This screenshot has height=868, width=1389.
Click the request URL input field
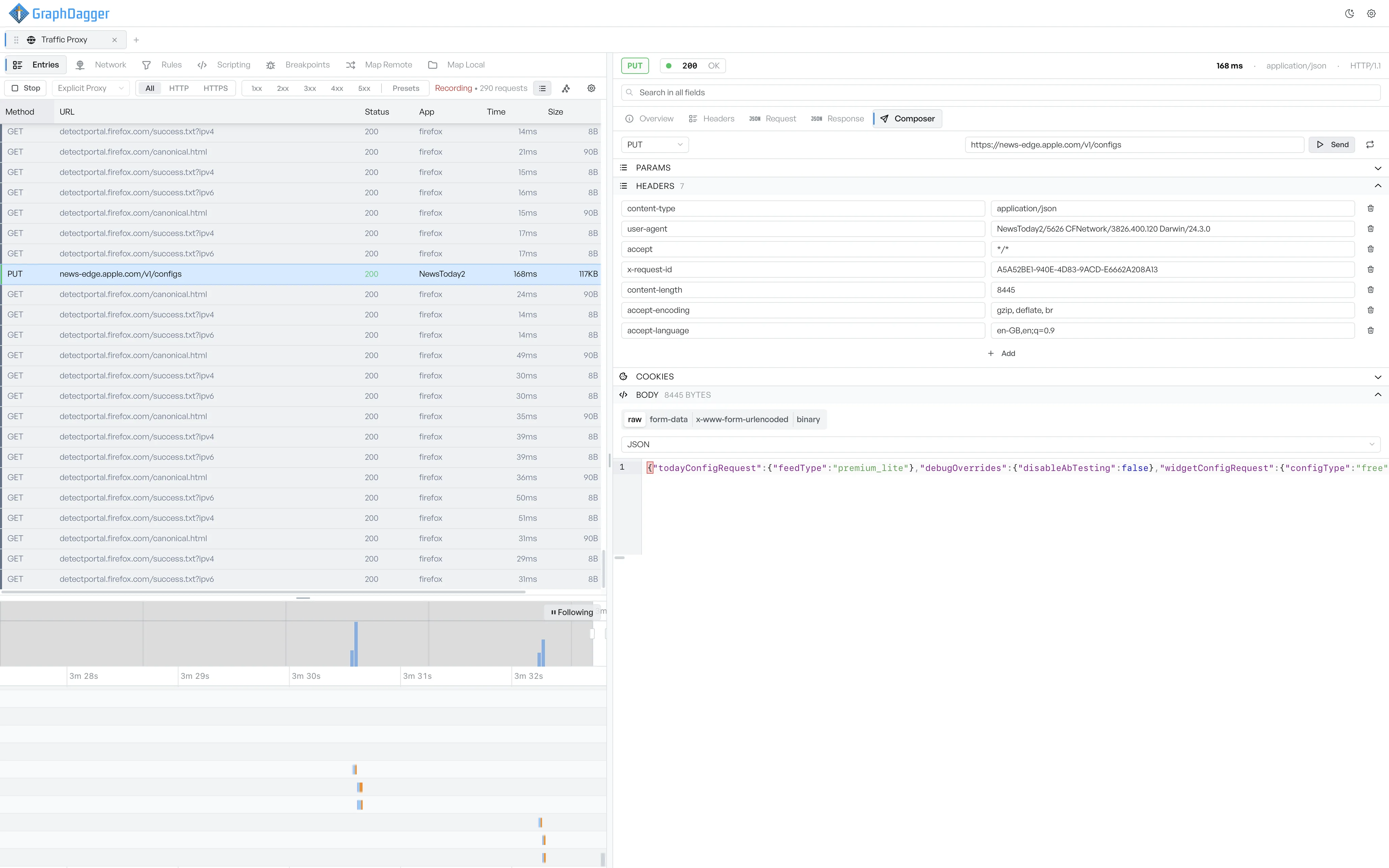click(x=1134, y=145)
